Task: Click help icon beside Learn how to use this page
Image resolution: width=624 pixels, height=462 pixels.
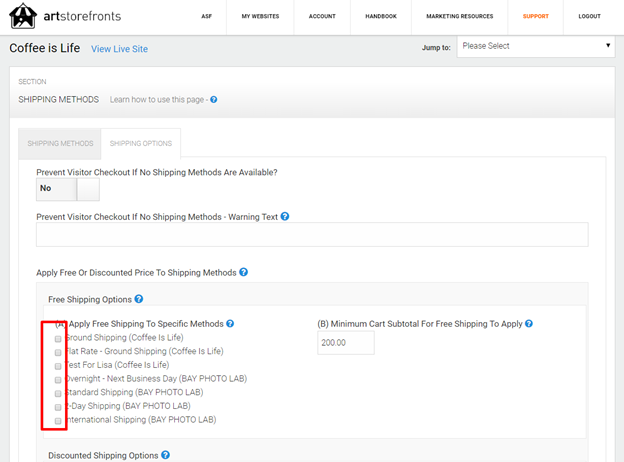Action: coord(214,100)
